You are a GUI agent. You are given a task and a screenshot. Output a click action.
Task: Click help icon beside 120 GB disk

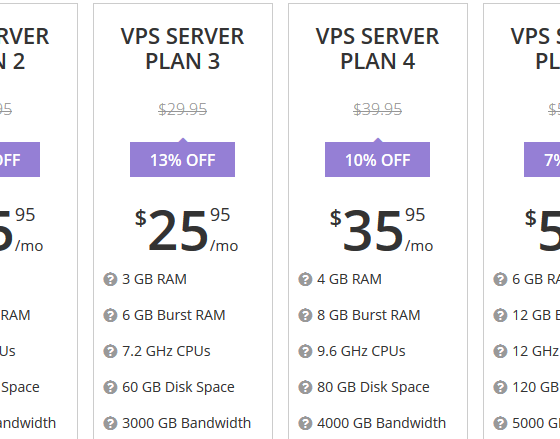[x=500, y=387]
